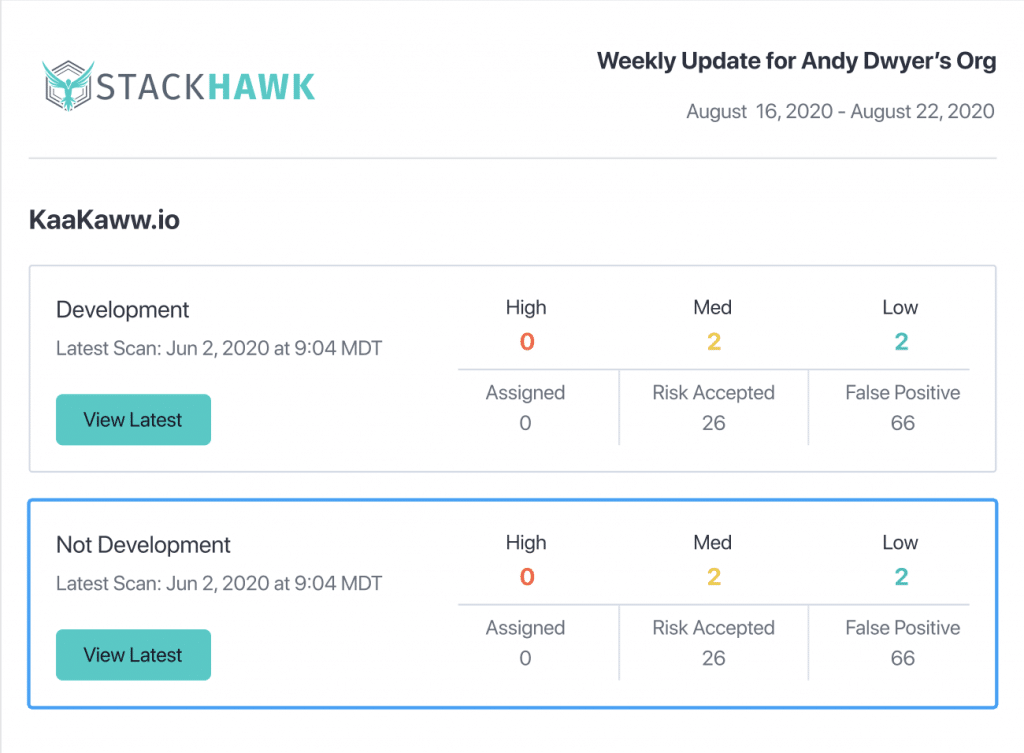Click the Development environment title

click(122, 310)
